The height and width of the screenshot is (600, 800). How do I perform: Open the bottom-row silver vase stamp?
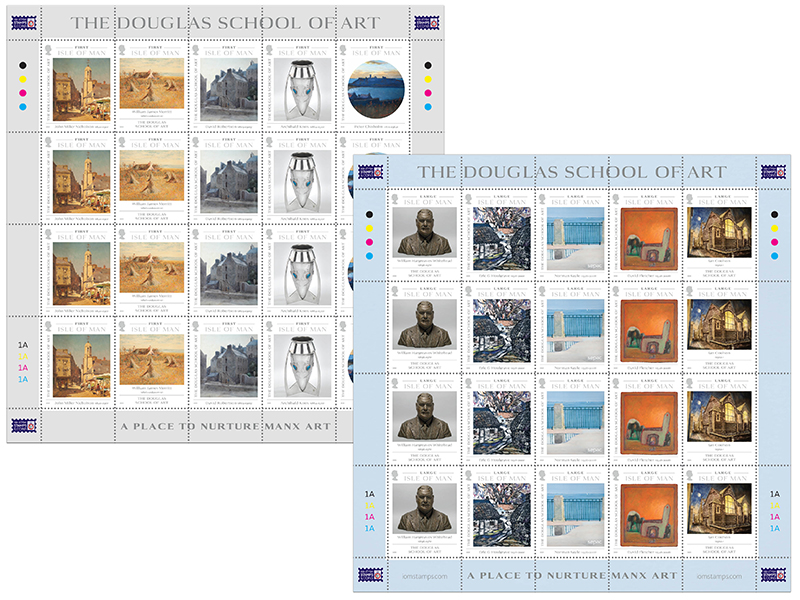coord(299,362)
